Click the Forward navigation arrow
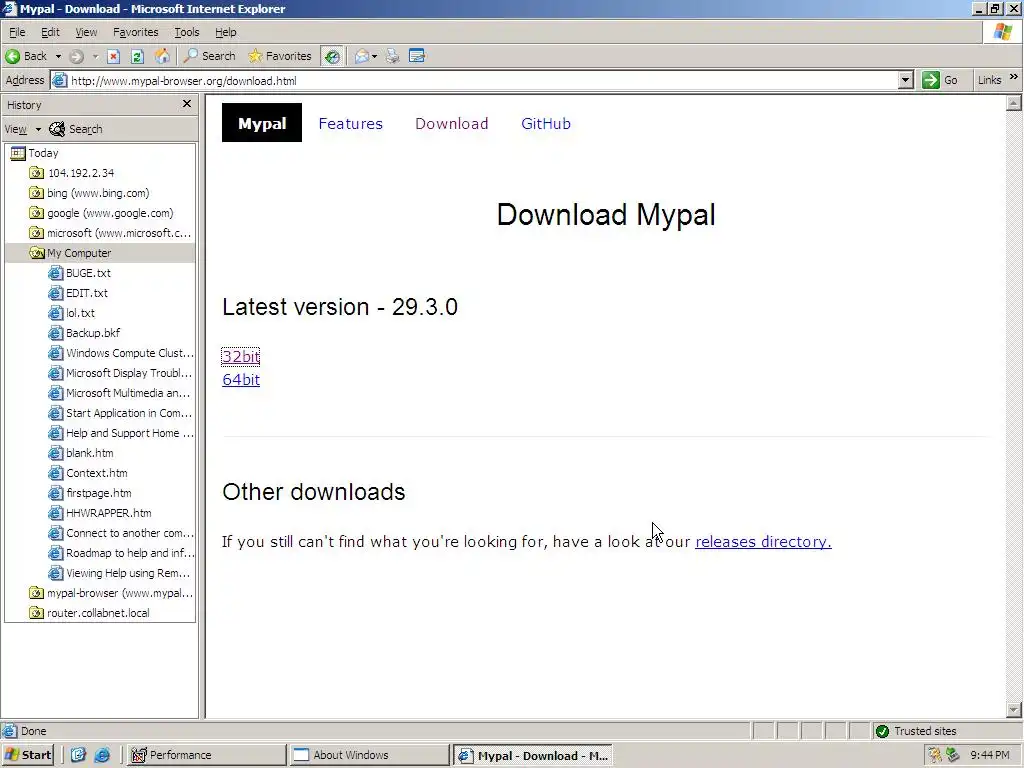 [x=76, y=56]
